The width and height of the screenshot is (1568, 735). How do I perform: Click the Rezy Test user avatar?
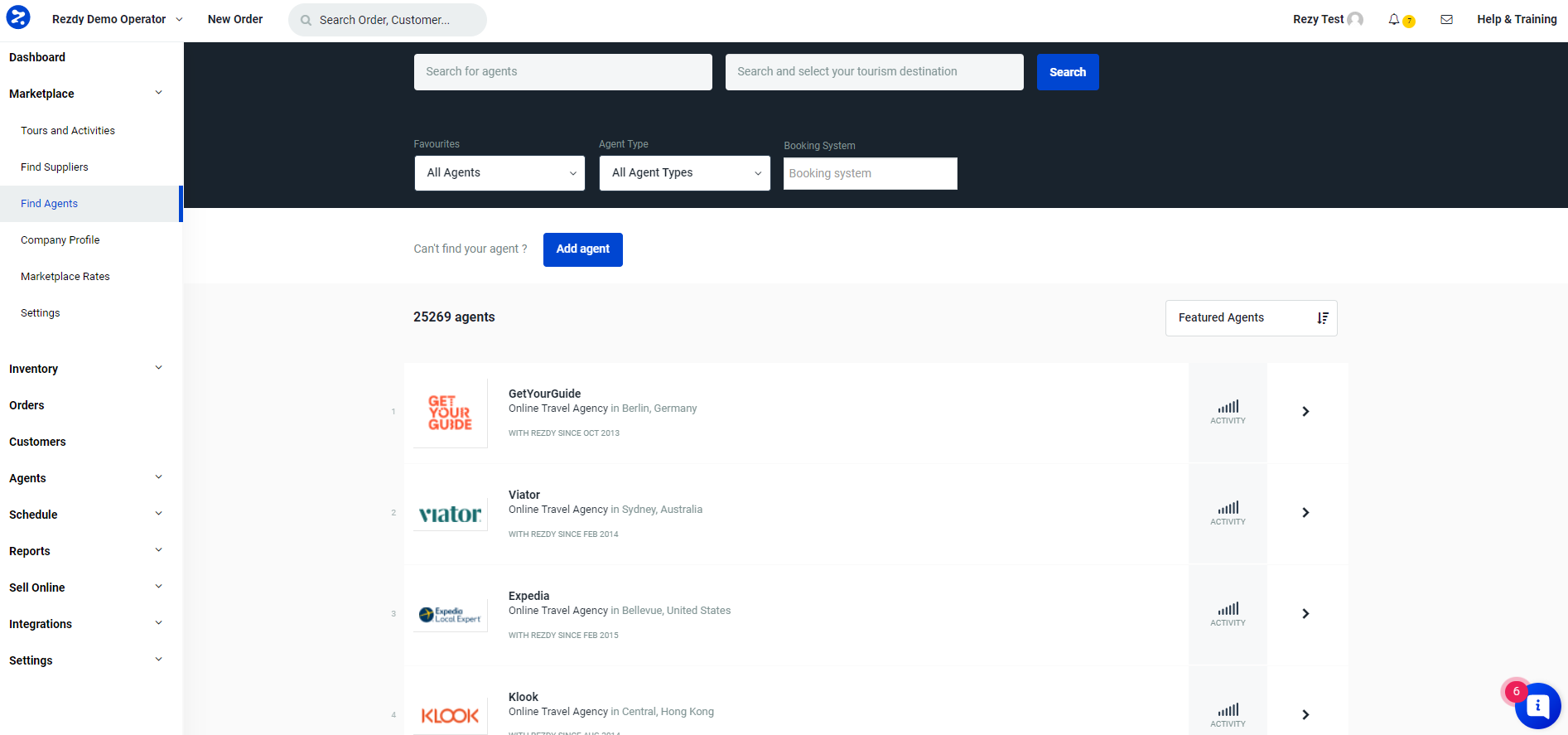(x=1355, y=19)
